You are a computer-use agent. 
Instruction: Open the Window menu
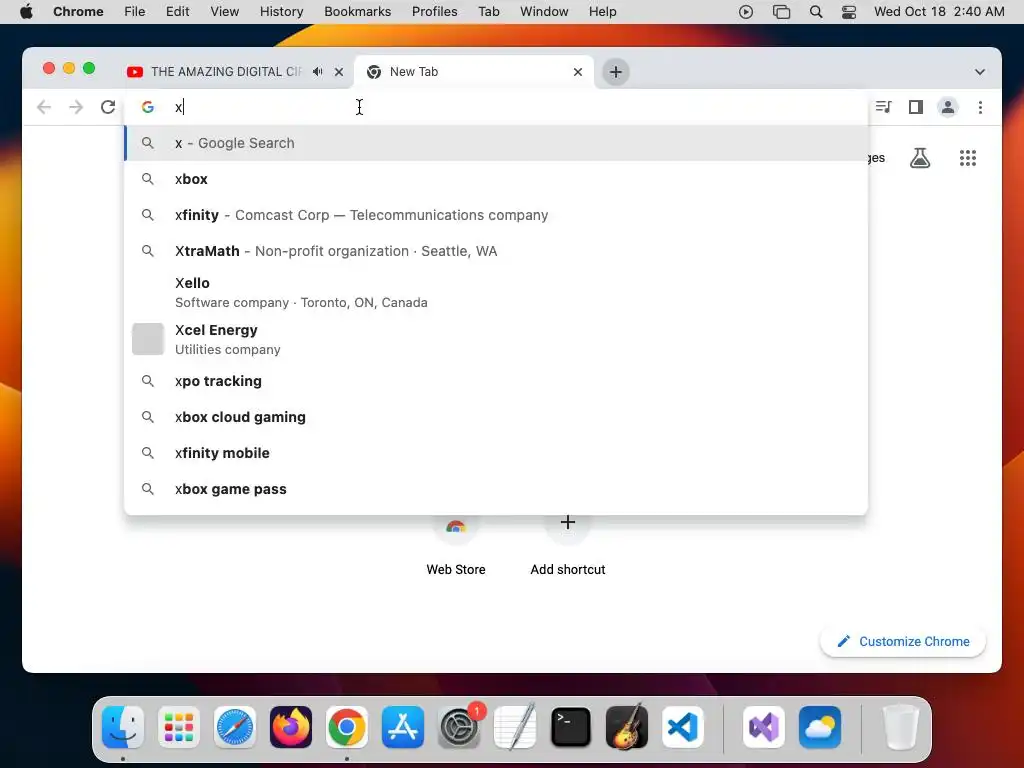[x=544, y=12]
